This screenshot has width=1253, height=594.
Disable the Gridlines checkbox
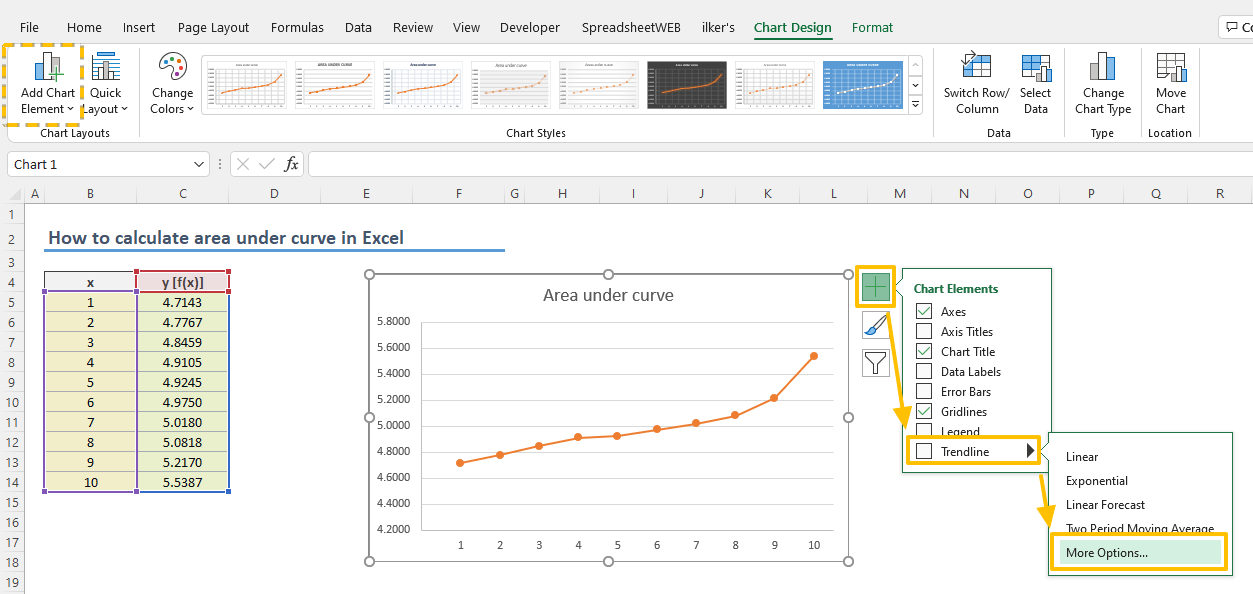point(922,411)
